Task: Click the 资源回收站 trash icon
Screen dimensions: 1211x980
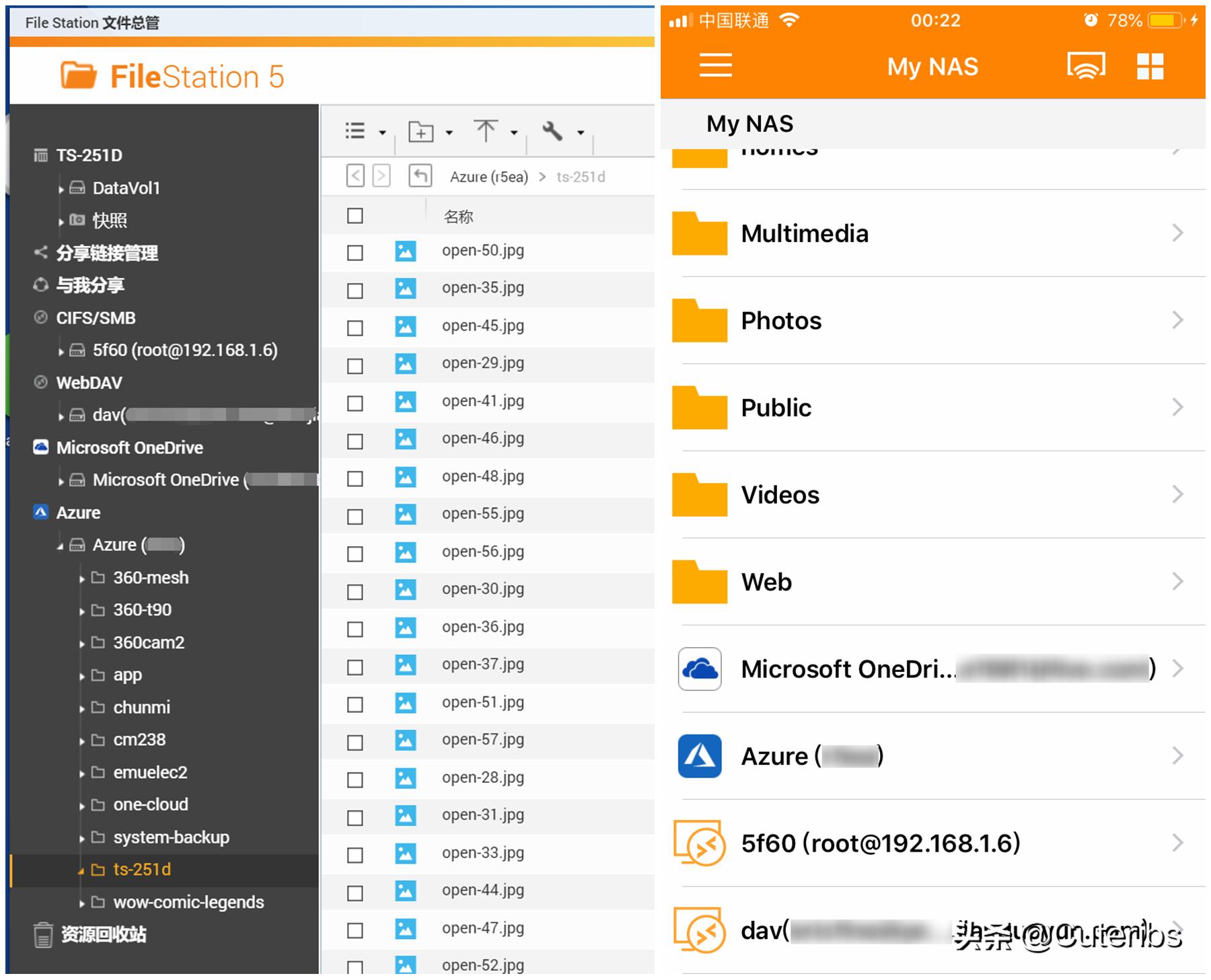Action: click(42, 934)
